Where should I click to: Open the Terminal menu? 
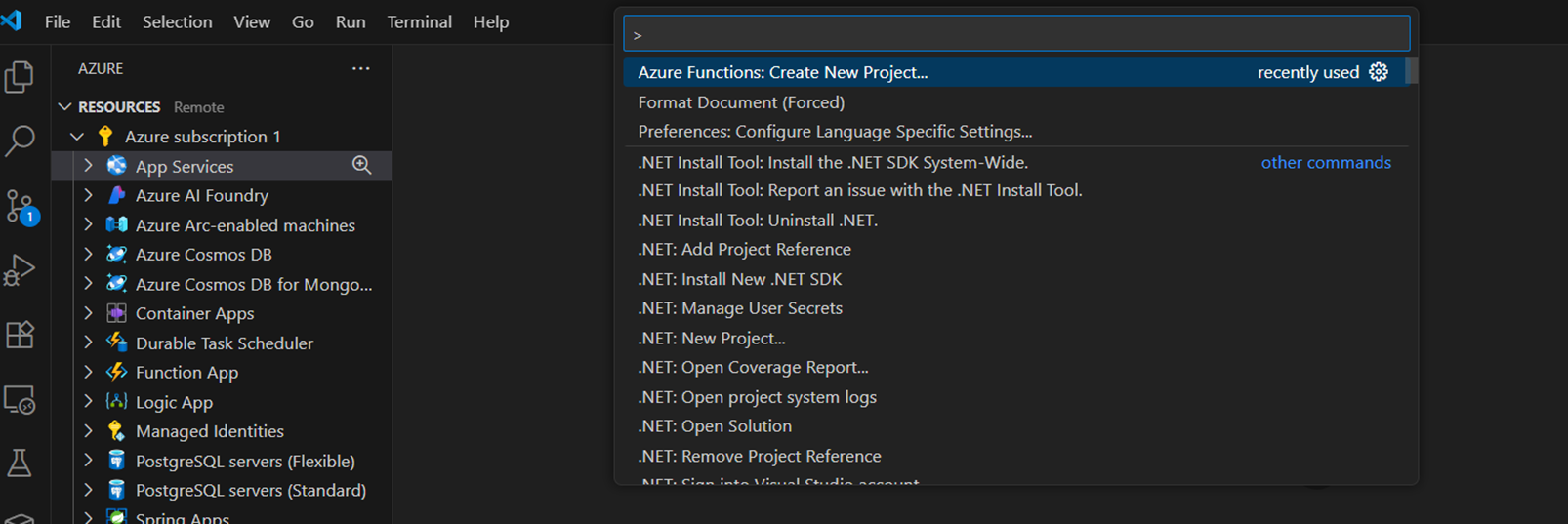click(419, 21)
